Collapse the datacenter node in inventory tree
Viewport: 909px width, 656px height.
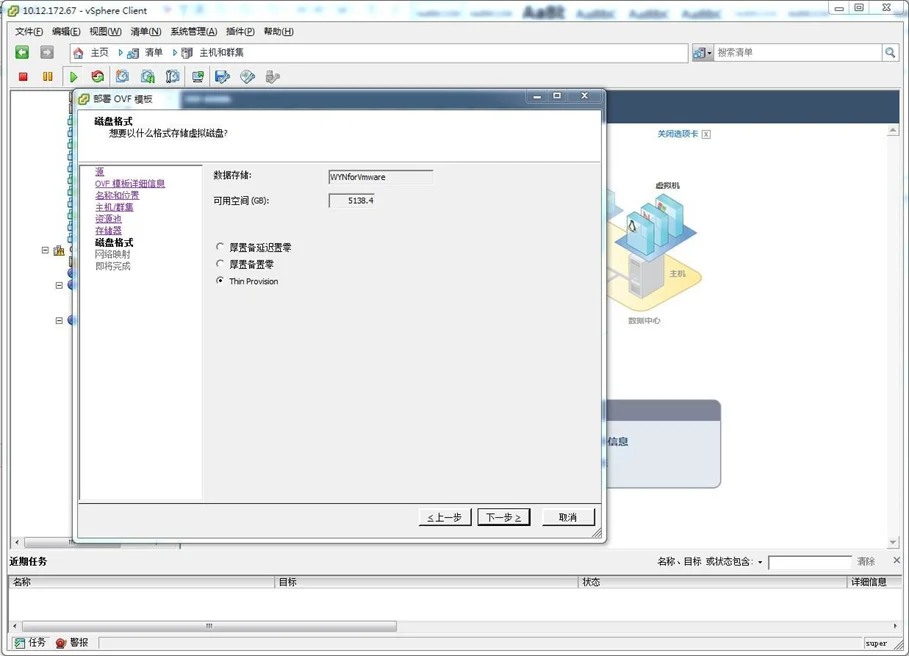coord(45,250)
